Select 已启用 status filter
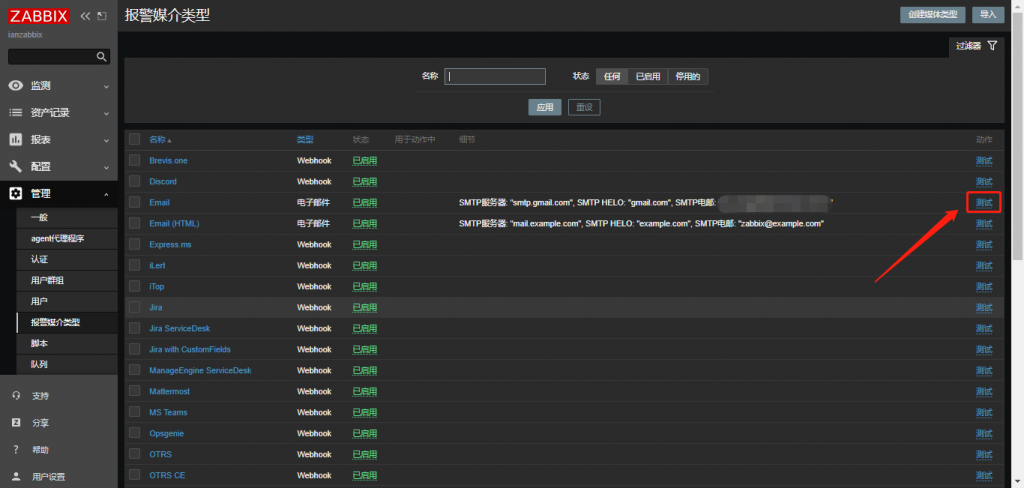 point(648,76)
